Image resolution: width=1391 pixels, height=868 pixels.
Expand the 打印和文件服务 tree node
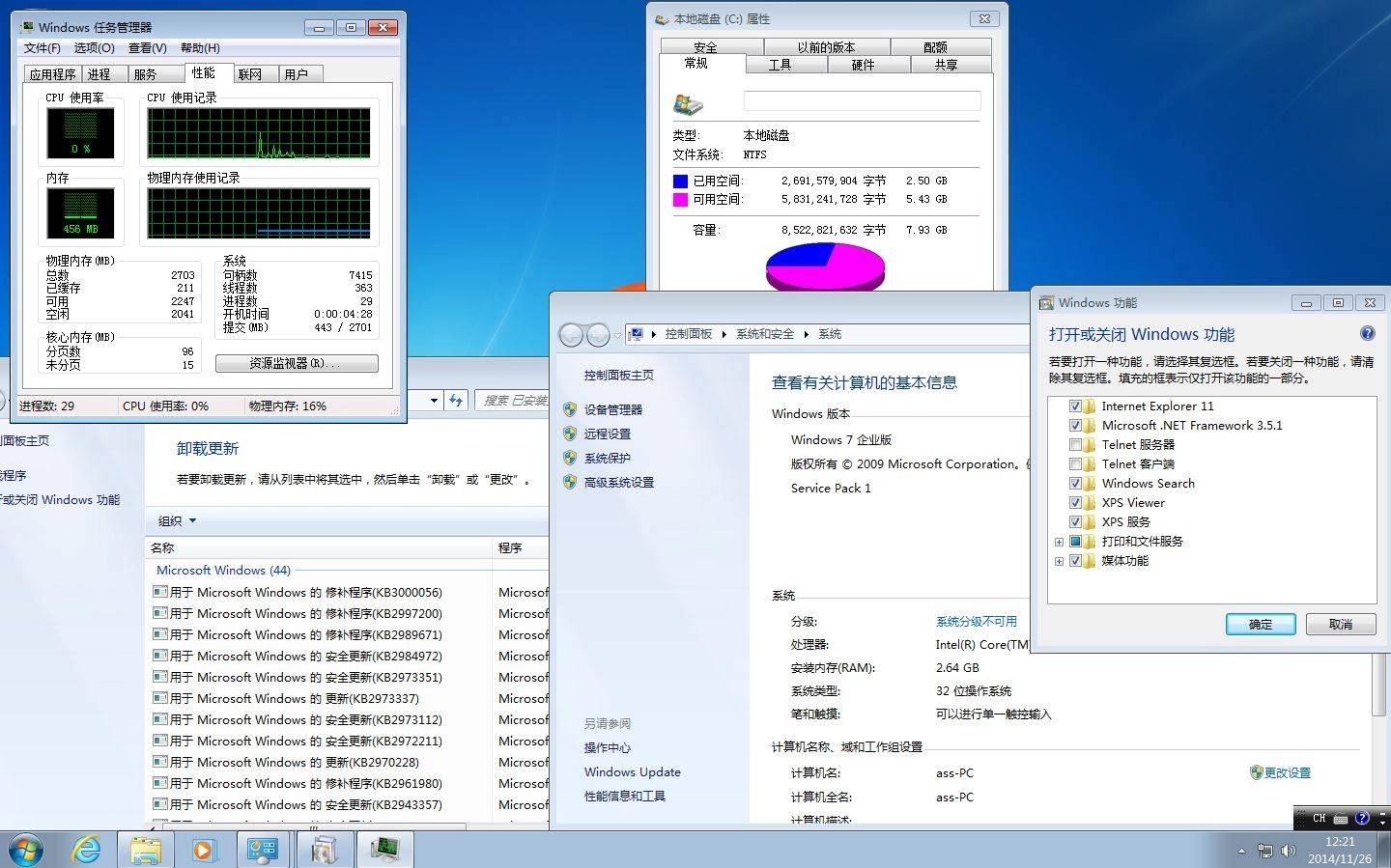click(1059, 542)
